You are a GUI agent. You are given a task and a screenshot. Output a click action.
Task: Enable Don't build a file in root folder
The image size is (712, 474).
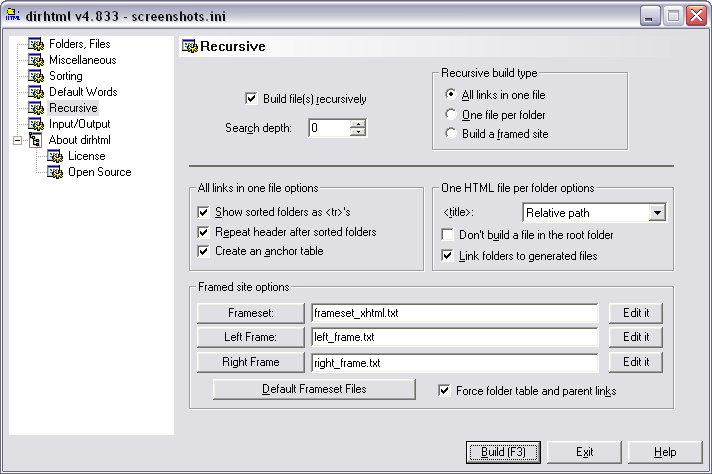coord(447,235)
